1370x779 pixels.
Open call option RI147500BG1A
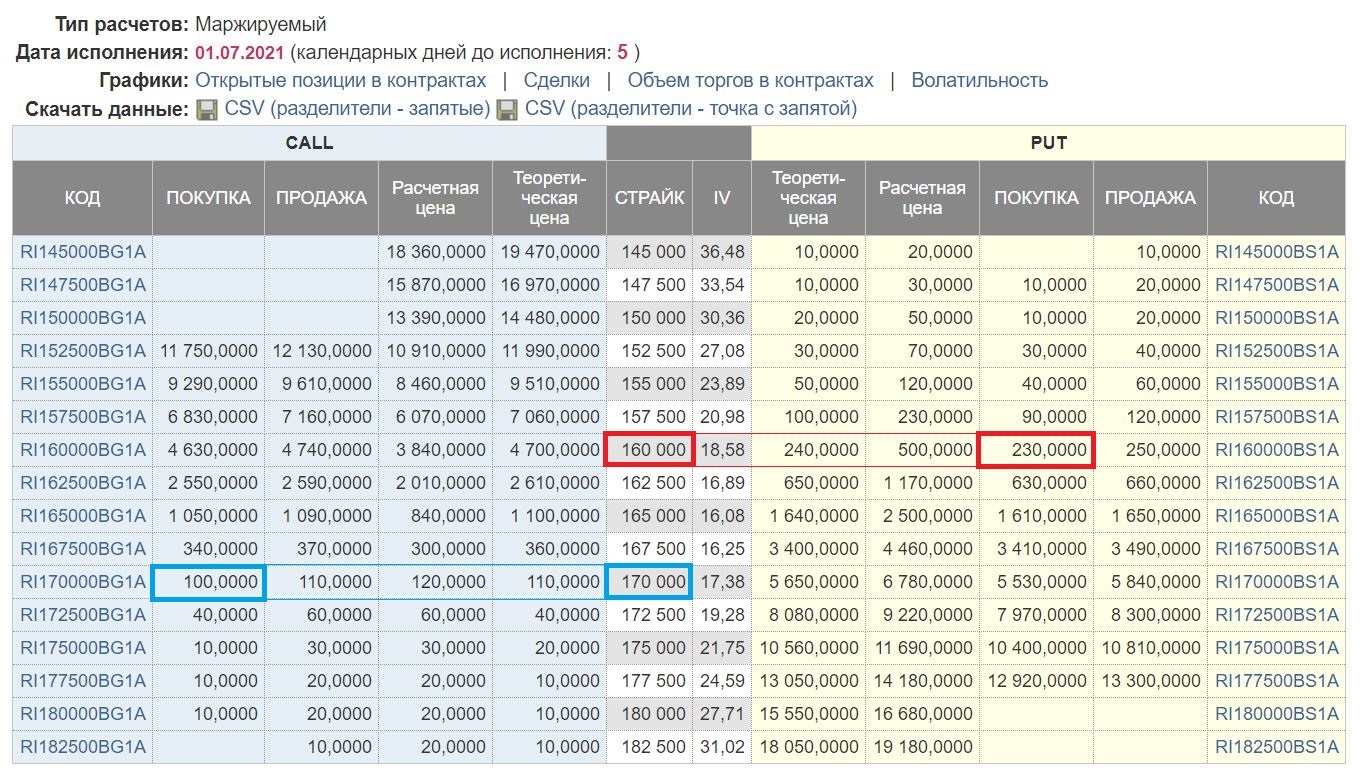[x=83, y=285]
